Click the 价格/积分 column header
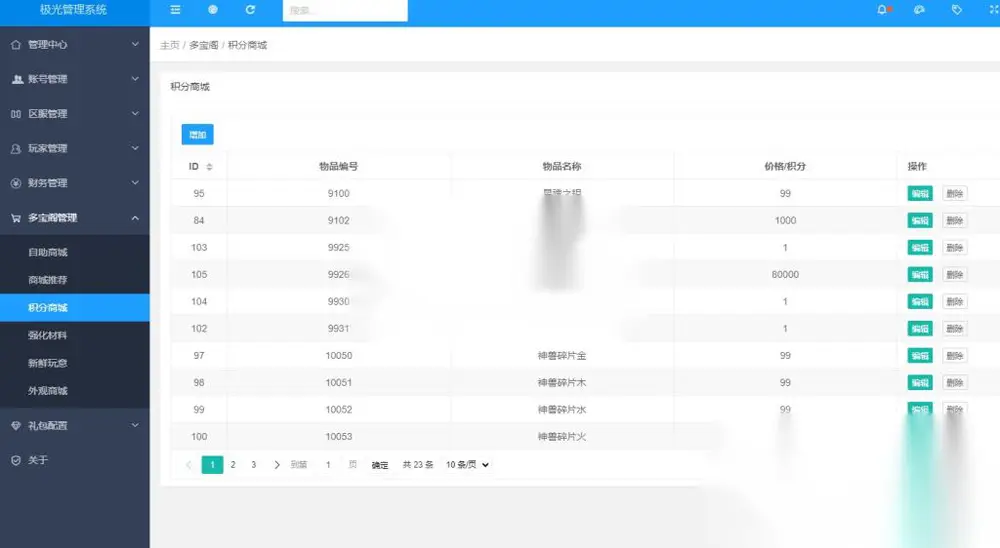Viewport: 1000px width, 548px height. (x=785, y=167)
